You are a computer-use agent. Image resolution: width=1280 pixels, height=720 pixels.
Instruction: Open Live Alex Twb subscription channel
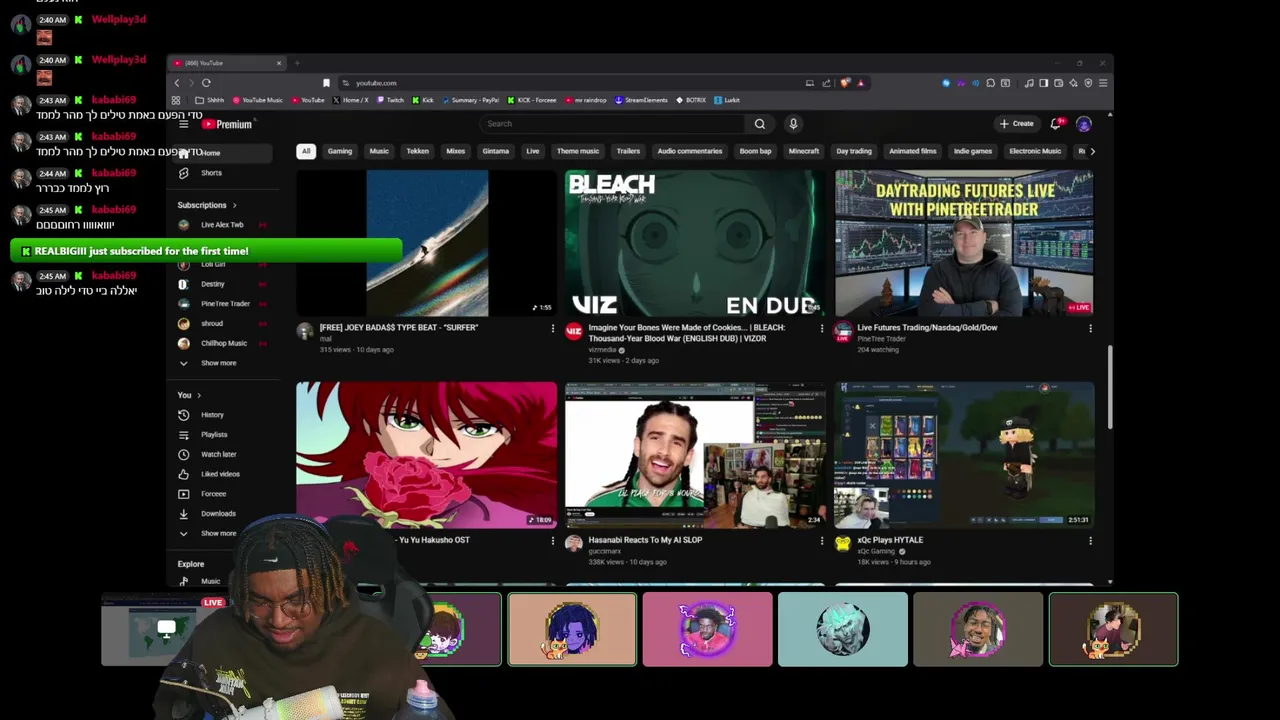click(x=224, y=225)
